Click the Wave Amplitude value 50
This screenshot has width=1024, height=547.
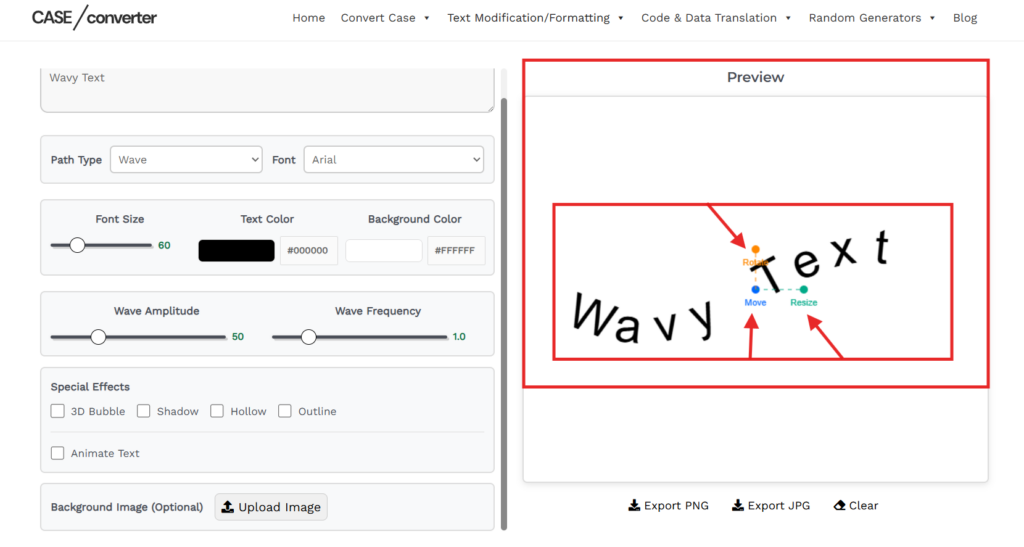(238, 337)
